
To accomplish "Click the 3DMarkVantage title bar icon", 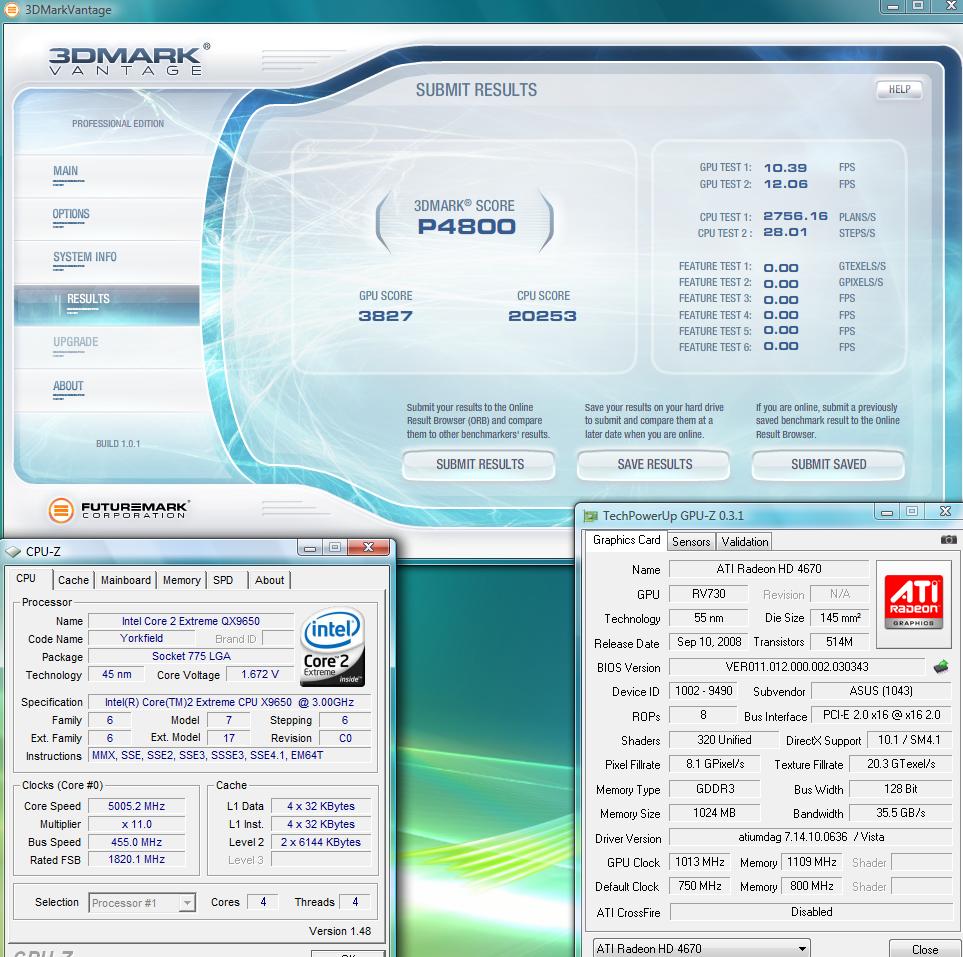I will [x=12, y=9].
